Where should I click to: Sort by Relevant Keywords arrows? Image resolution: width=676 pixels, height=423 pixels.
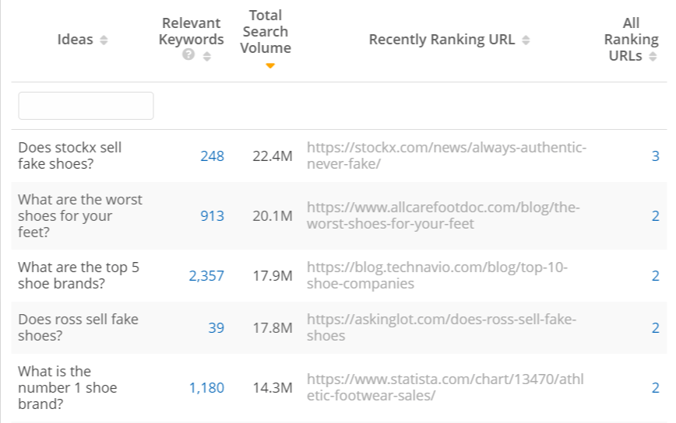click(x=207, y=56)
